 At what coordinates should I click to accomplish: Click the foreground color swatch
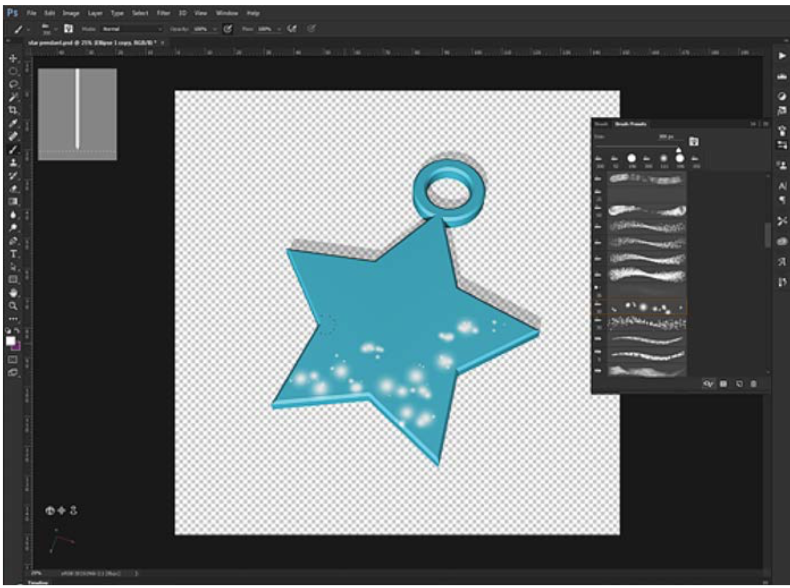pos(11,340)
